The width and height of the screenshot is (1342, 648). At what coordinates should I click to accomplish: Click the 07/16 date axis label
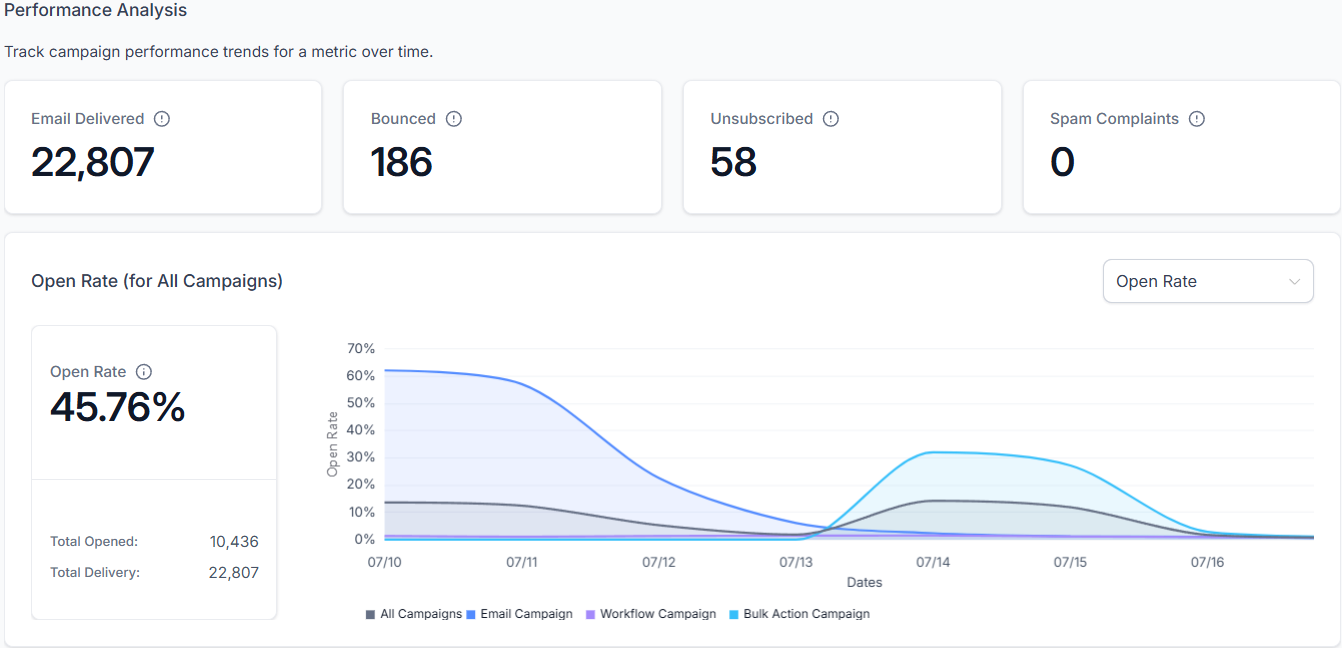click(x=1207, y=563)
